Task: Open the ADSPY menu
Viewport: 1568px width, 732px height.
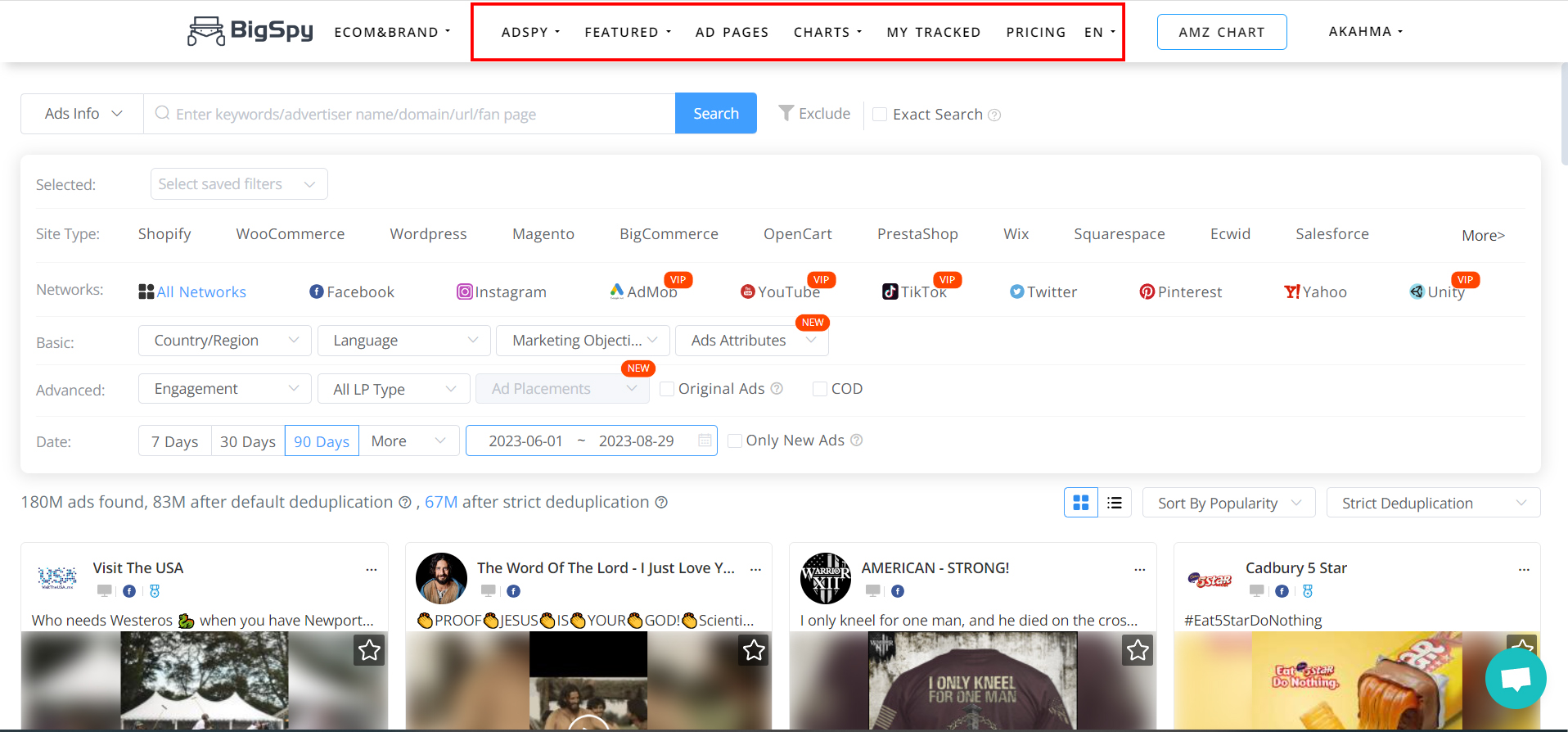Action: coord(530,32)
